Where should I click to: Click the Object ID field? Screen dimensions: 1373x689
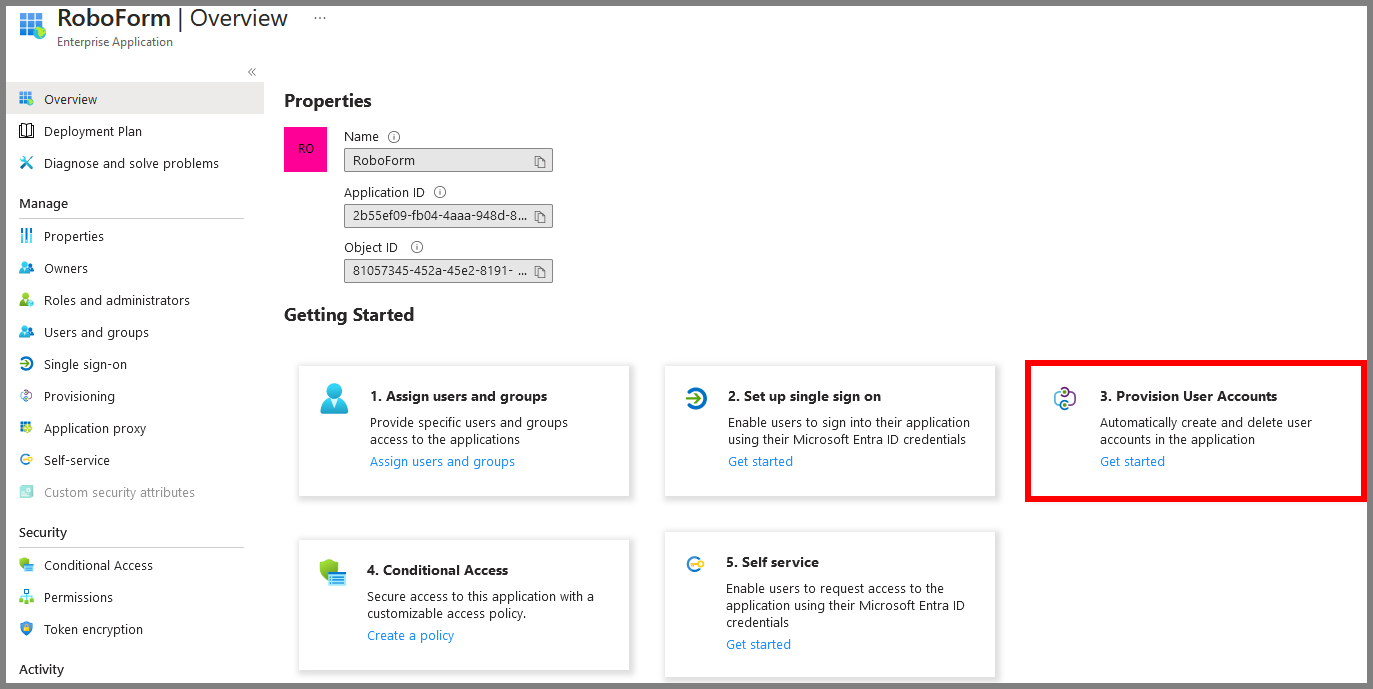pyautogui.click(x=448, y=271)
